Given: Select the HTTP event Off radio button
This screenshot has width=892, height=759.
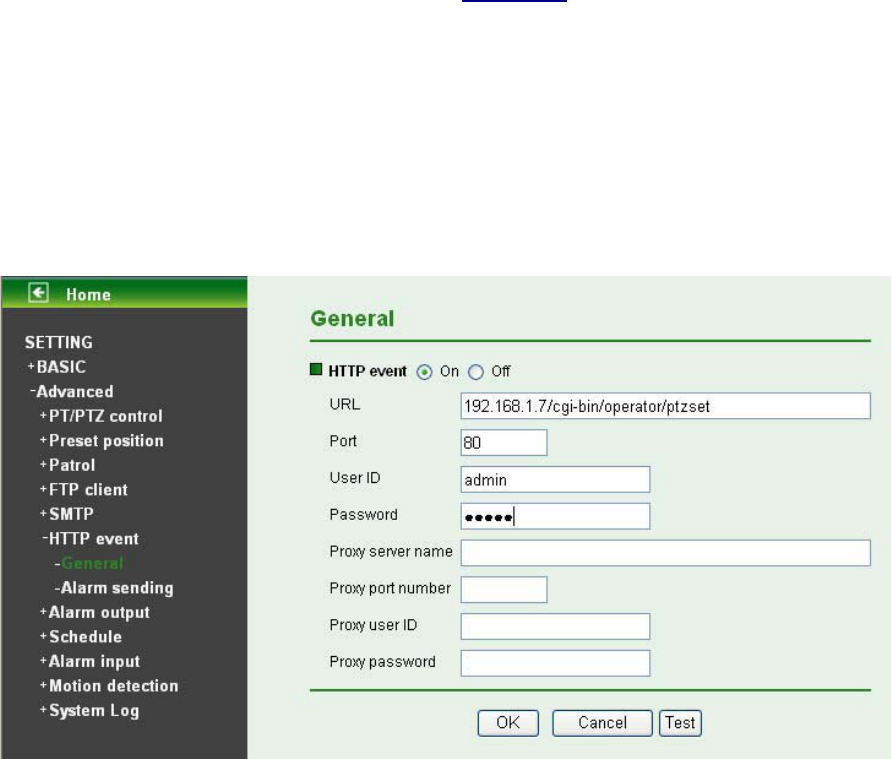Looking at the screenshot, I should pos(476,372).
